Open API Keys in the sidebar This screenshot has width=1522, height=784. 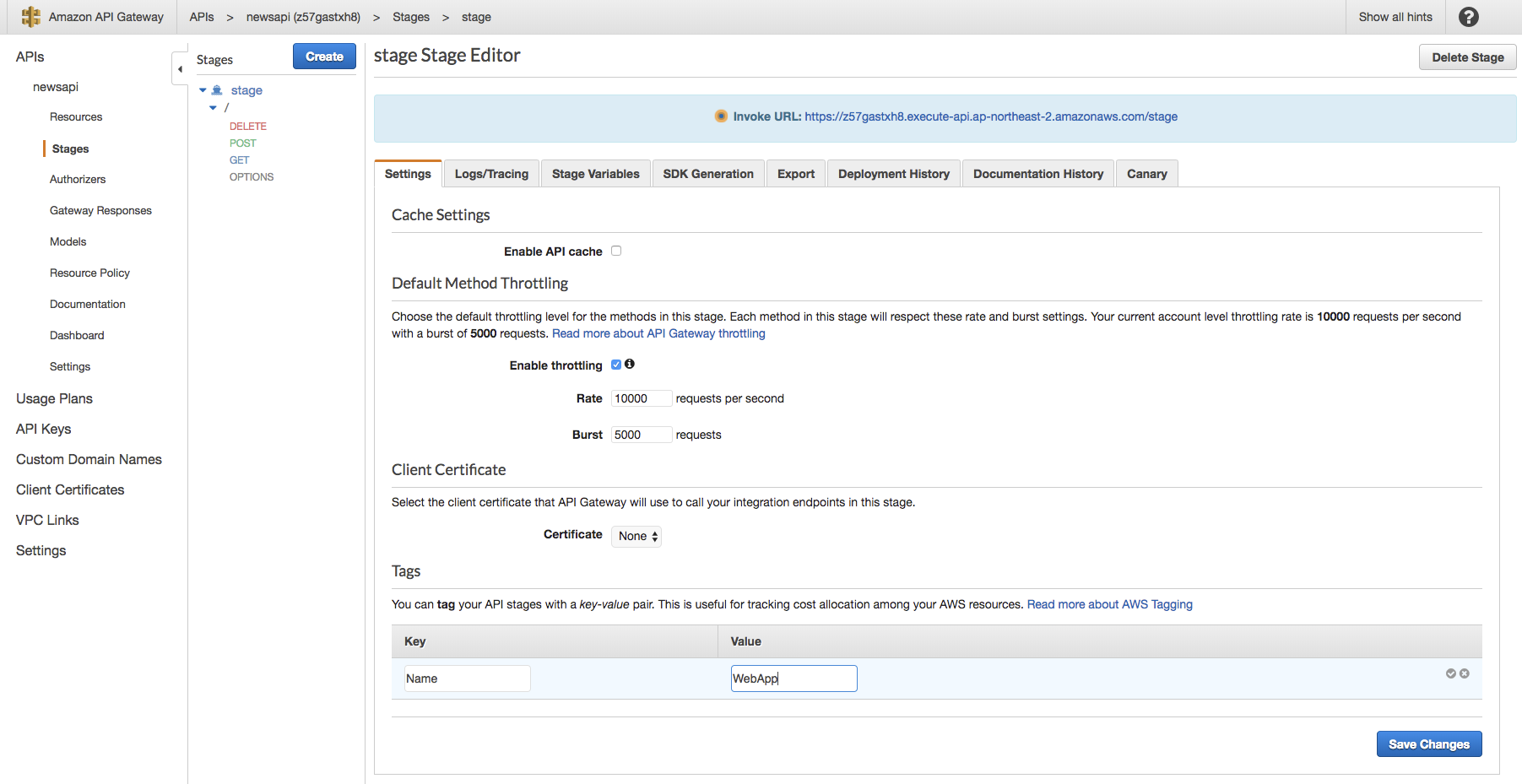tap(44, 429)
